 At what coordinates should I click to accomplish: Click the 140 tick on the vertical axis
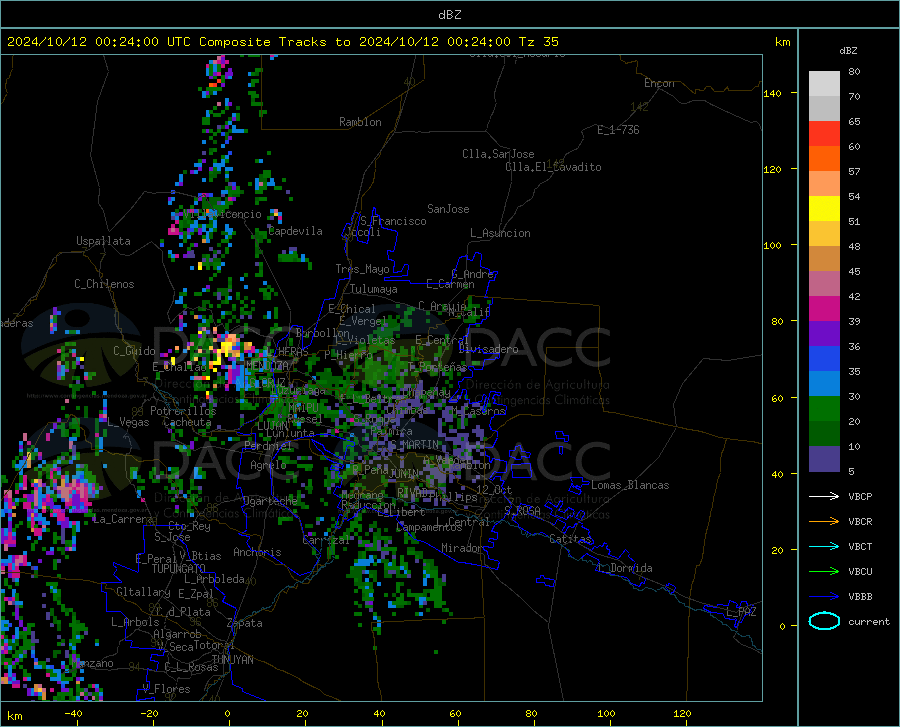773,94
